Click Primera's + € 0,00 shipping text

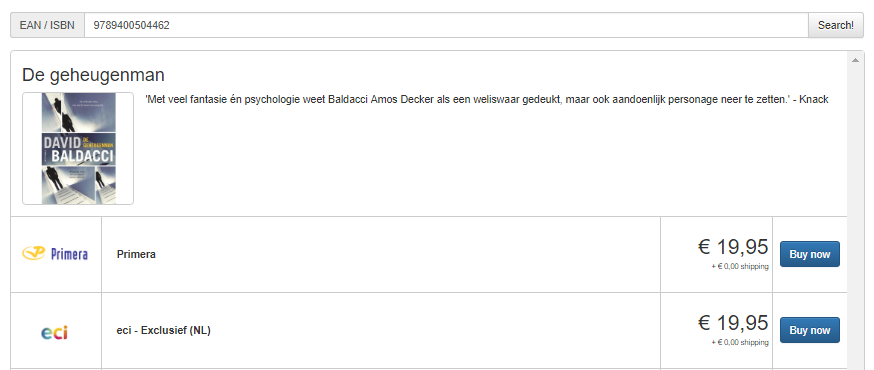740,266
